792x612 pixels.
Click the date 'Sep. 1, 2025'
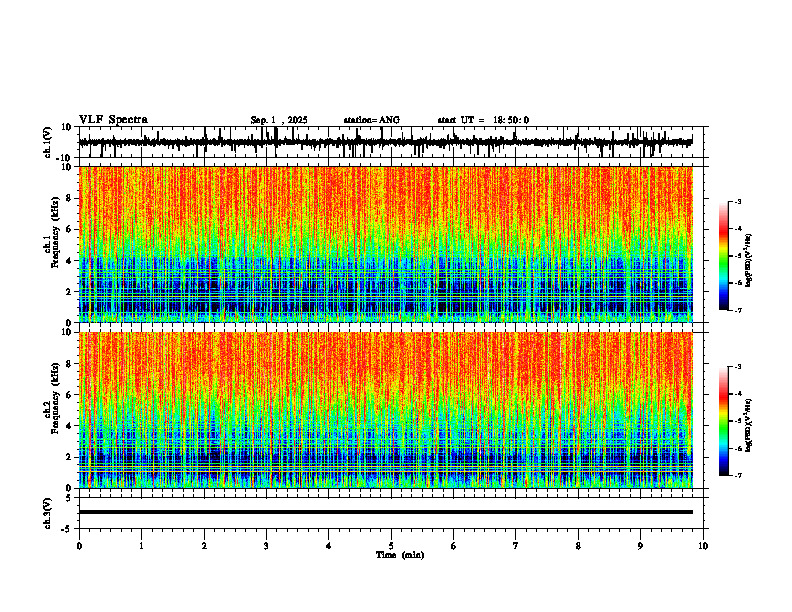pos(279,120)
